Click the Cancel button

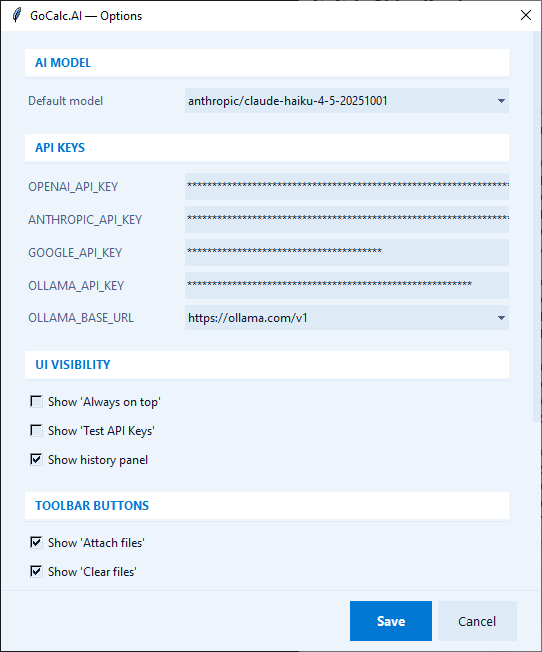tap(477, 621)
